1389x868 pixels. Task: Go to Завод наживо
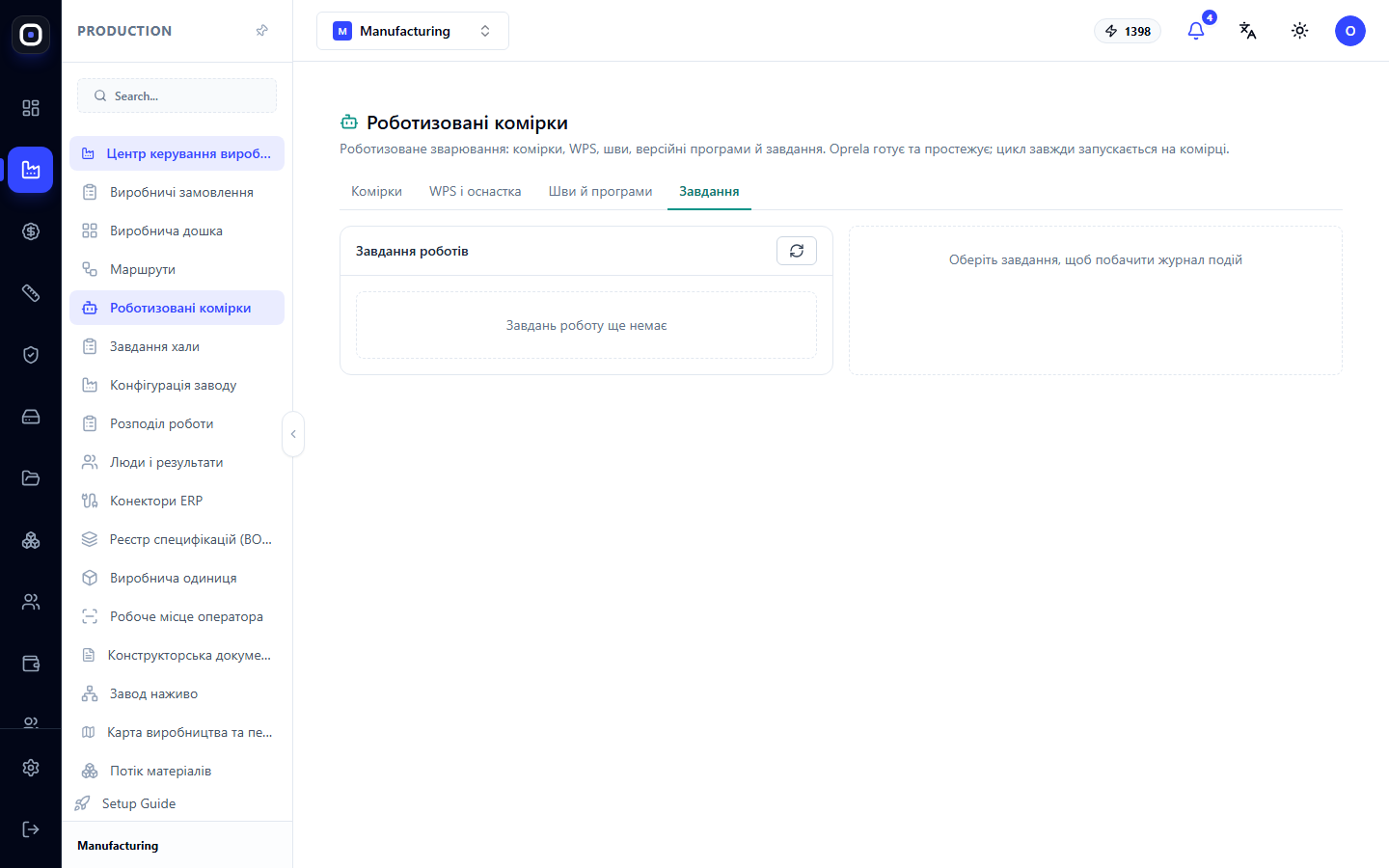pos(177,693)
